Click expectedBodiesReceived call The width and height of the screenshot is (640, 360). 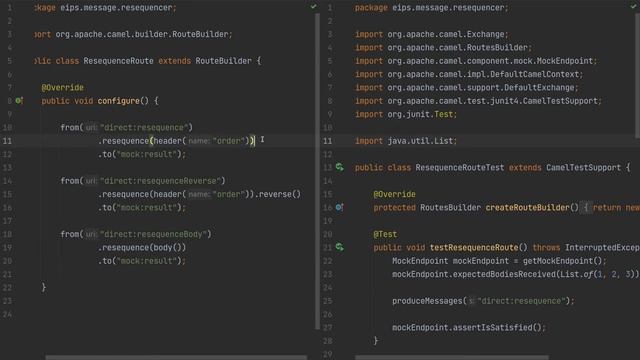click(504, 274)
